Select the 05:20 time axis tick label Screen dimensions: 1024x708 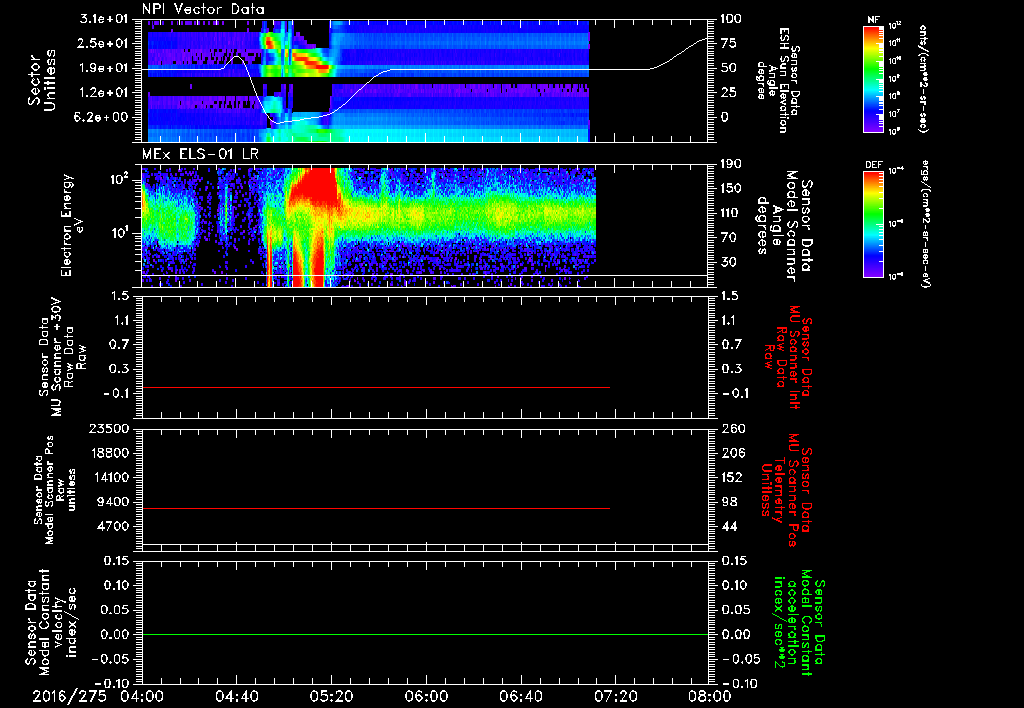332,696
